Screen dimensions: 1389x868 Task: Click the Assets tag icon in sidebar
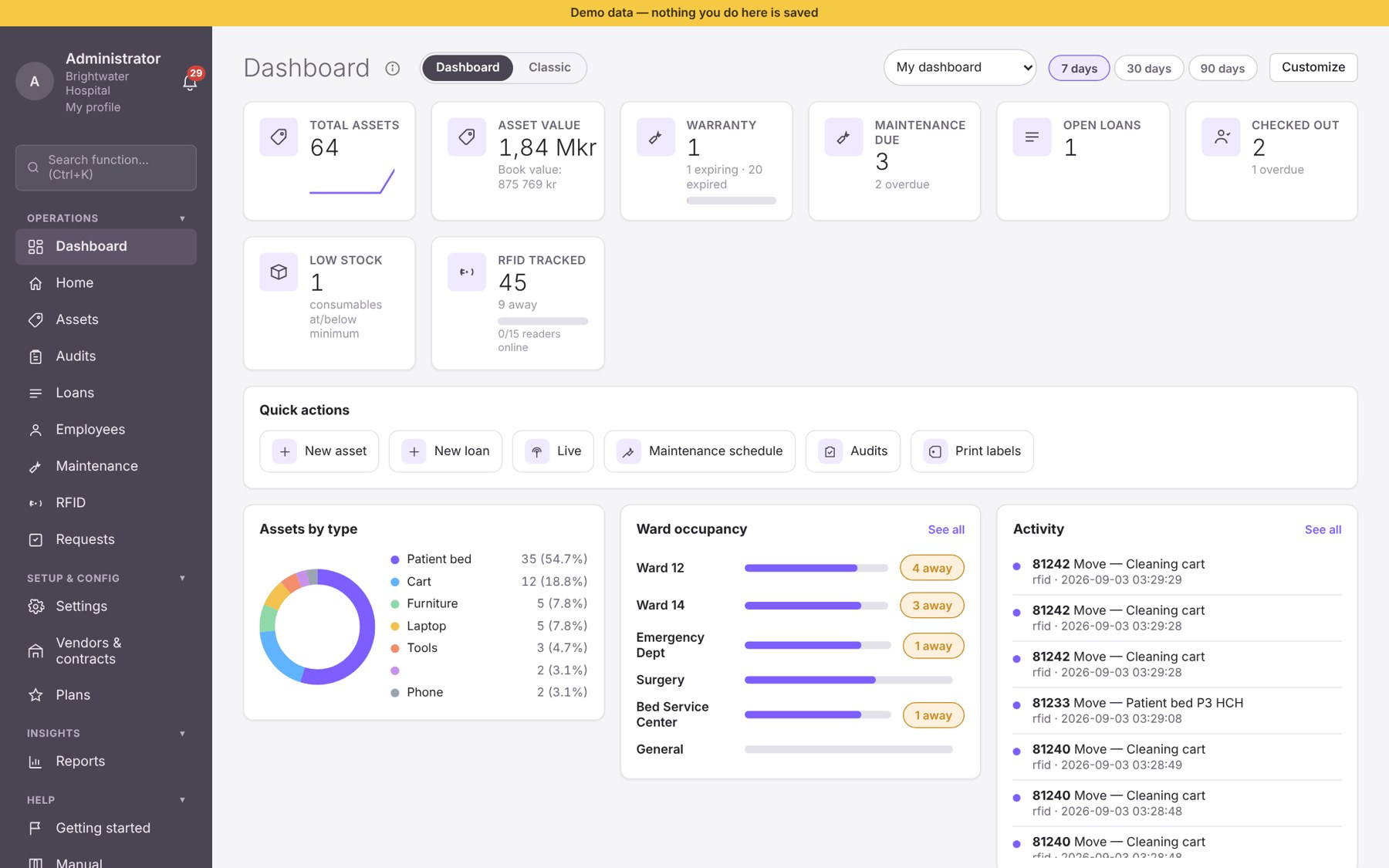pos(35,319)
